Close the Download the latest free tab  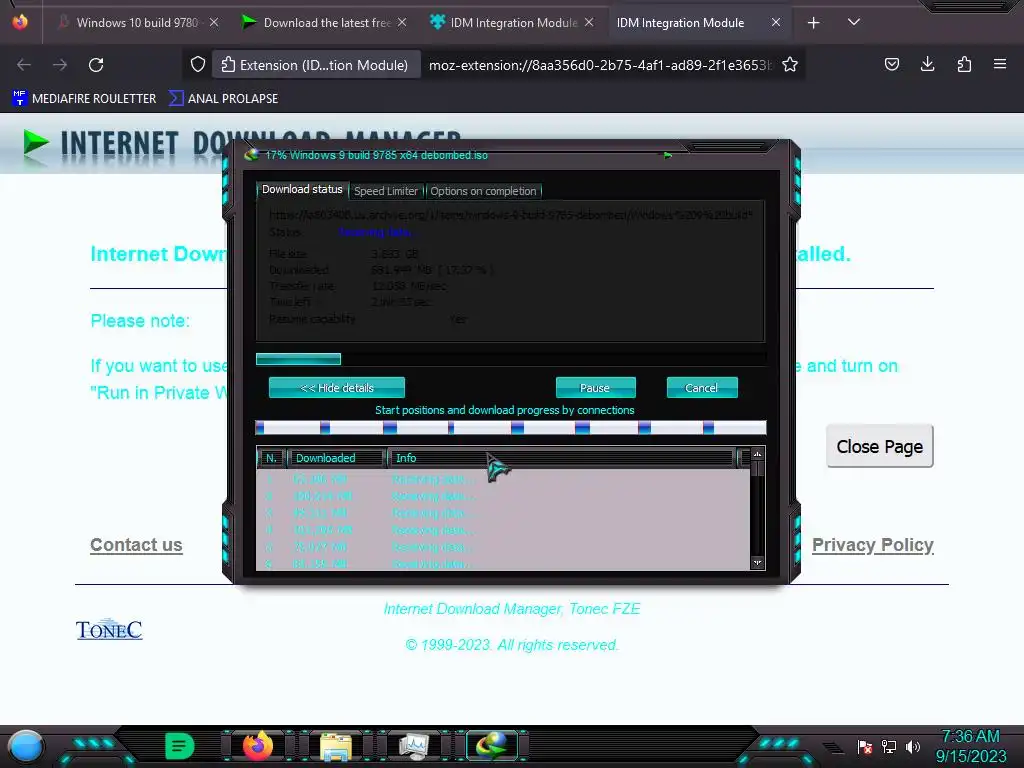coord(402,23)
